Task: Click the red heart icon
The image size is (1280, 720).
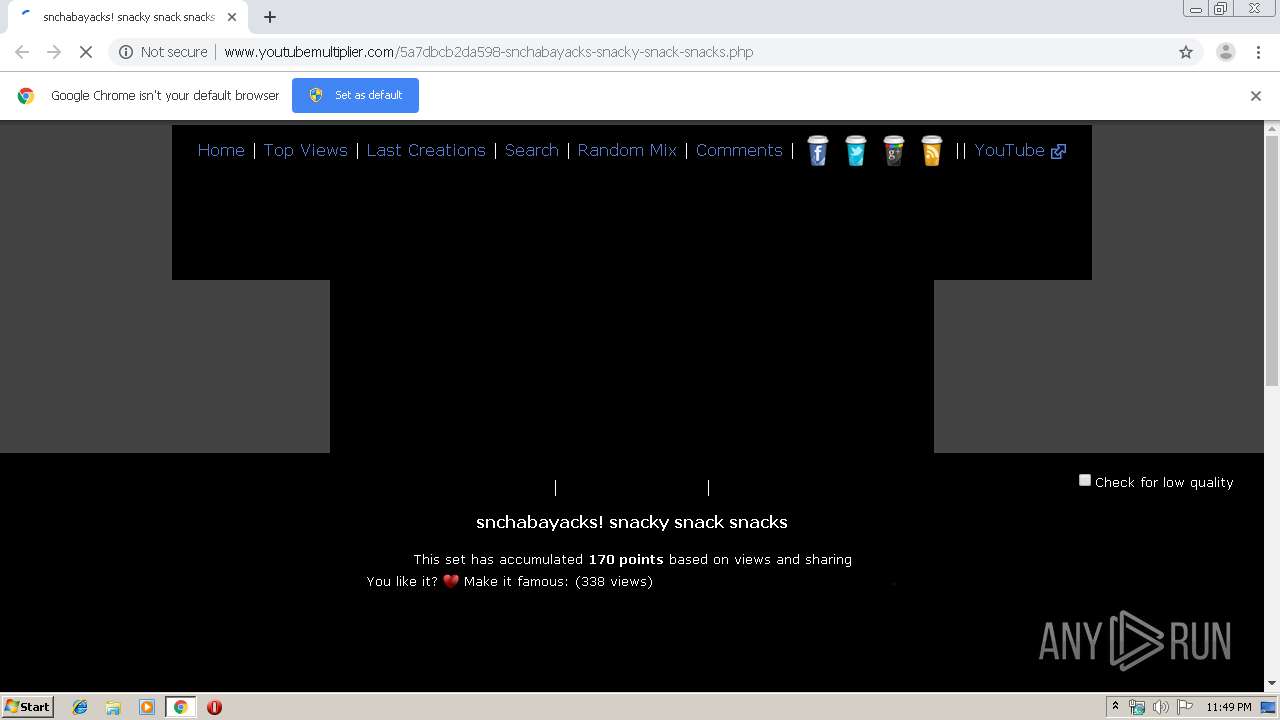Action: 451,581
